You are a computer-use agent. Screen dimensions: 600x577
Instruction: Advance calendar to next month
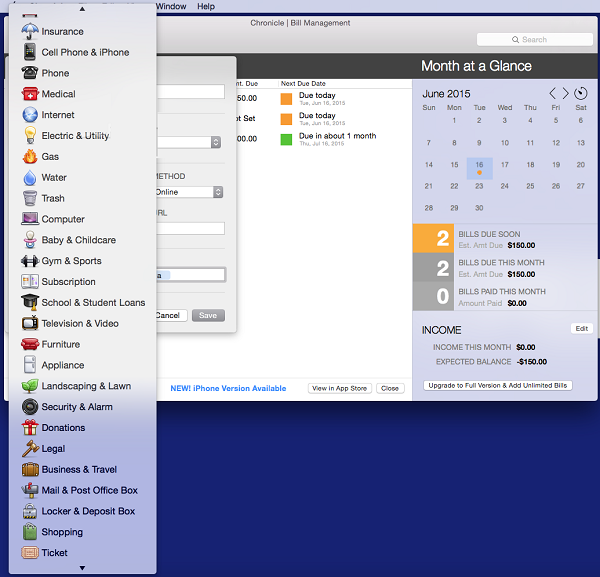[x=565, y=93]
